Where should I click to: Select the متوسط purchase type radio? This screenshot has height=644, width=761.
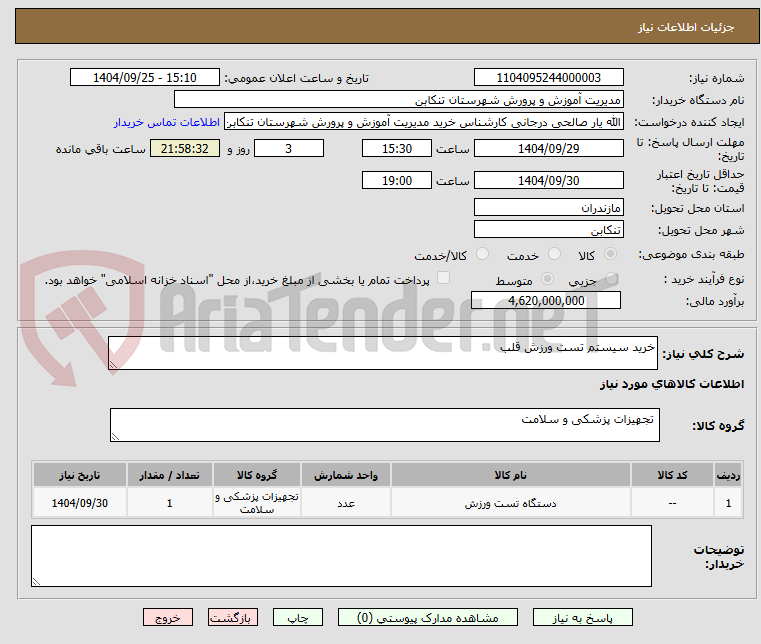point(547,279)
